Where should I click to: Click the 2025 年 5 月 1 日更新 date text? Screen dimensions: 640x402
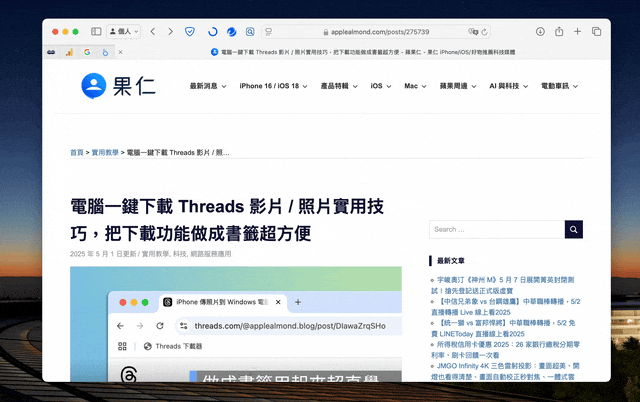click(103, 254)
